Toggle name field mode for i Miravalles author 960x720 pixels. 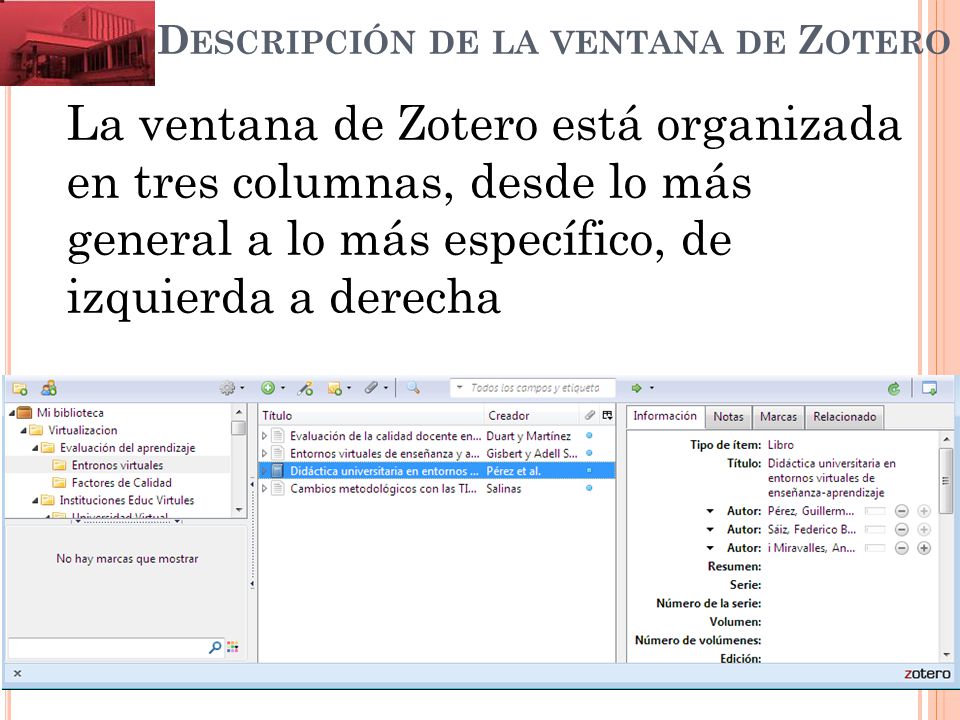click(875, 548)
